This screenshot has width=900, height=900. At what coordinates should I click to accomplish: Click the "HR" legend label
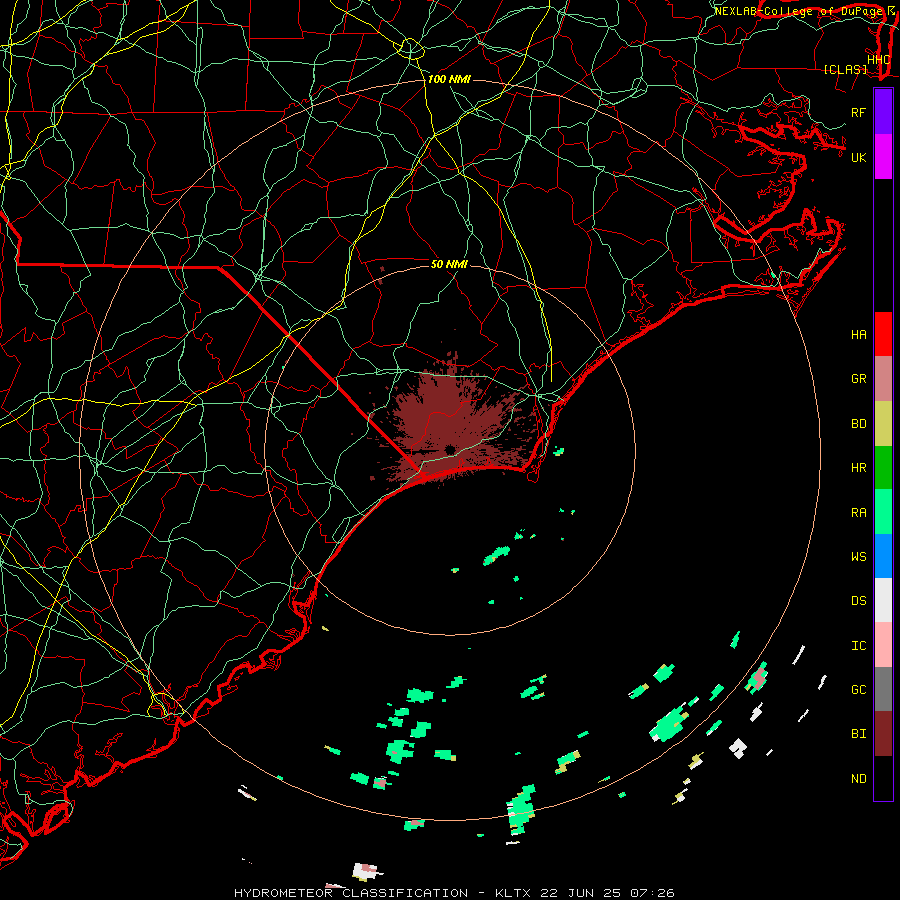point(858,468)
